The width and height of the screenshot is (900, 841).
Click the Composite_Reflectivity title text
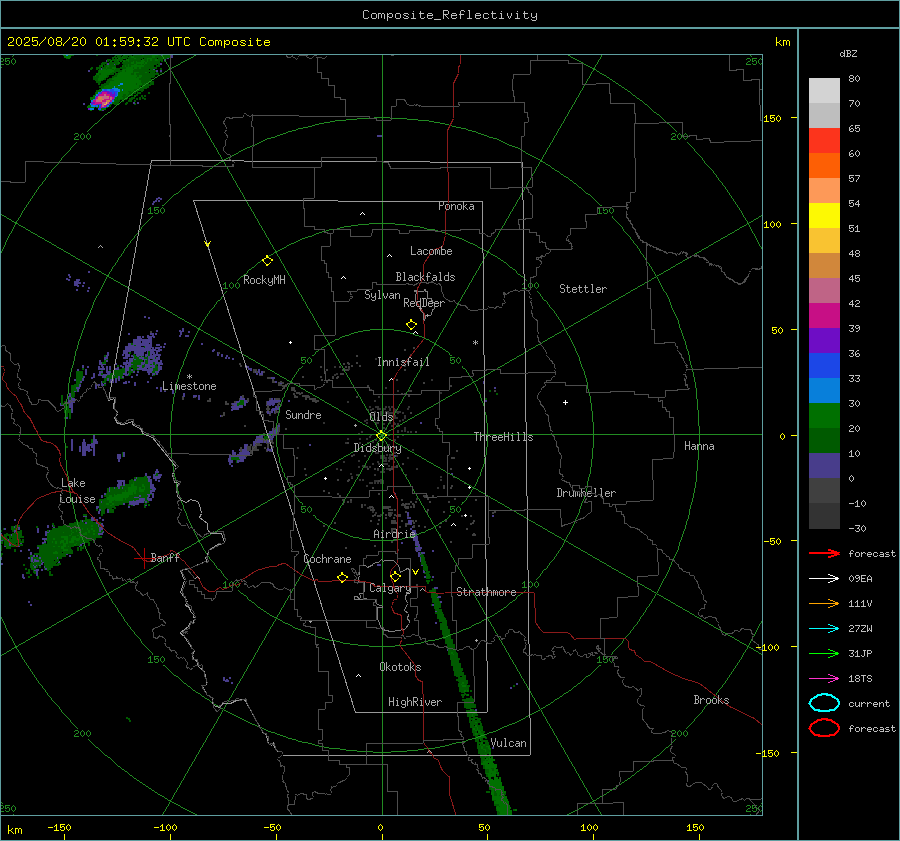pos(449,15)
